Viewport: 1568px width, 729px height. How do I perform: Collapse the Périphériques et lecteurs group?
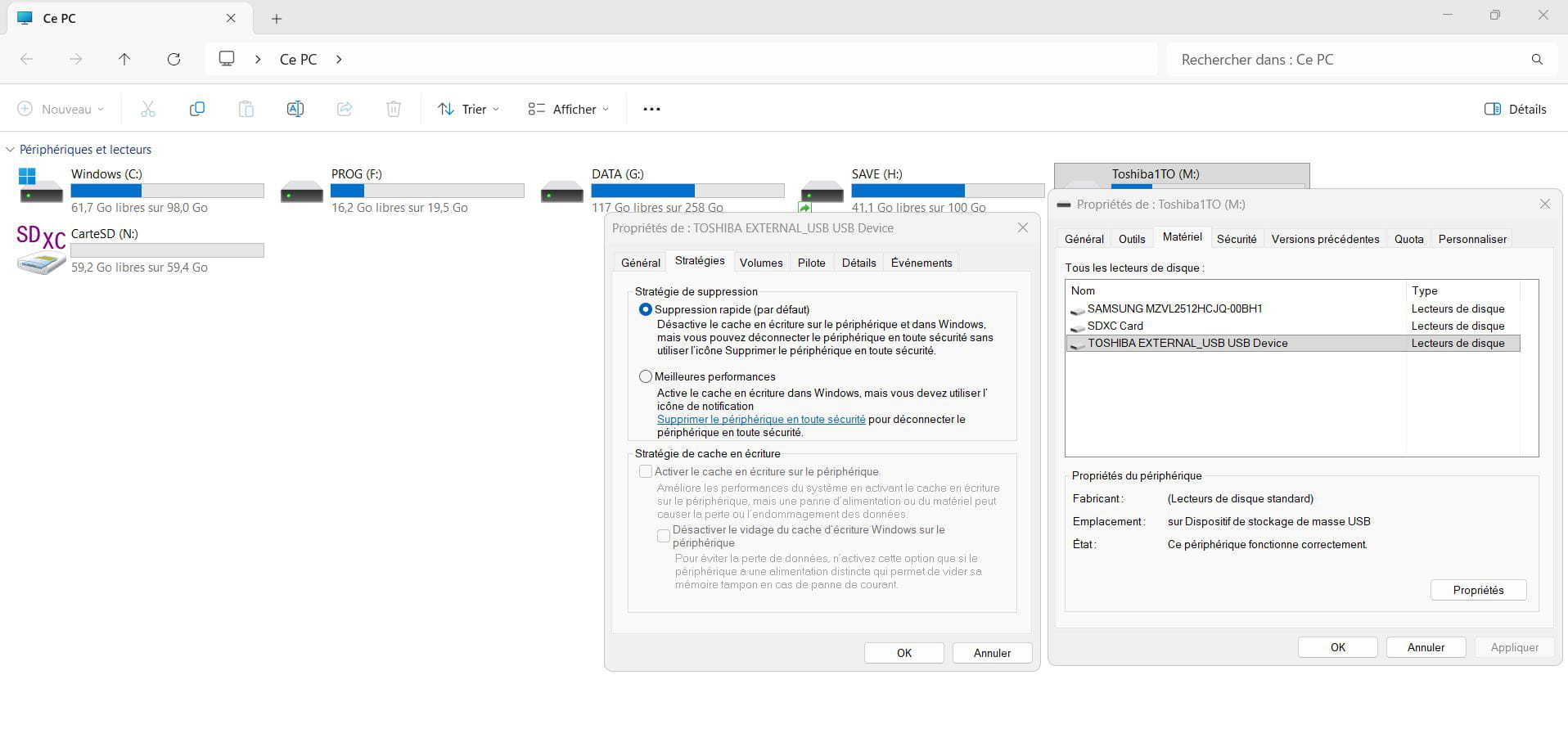pyautogui.click(x=10, y=150)
